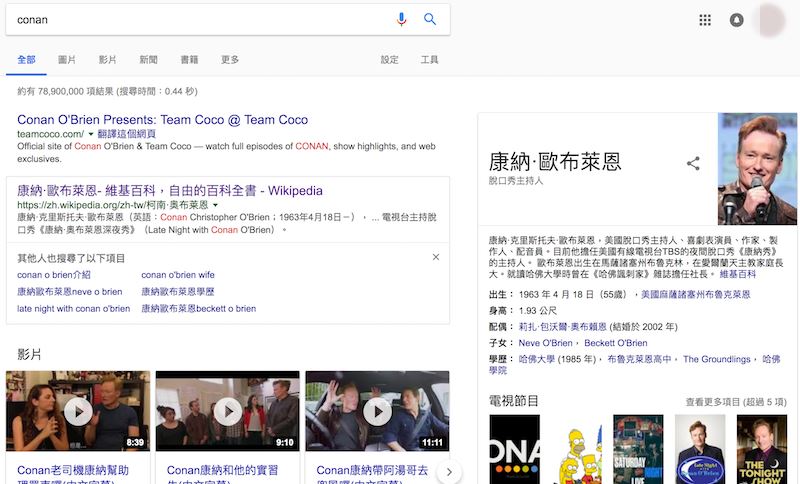This screenshot has width=800, height=484.
Task: Open the Google apps grid icon
Action: pos(705,20)
